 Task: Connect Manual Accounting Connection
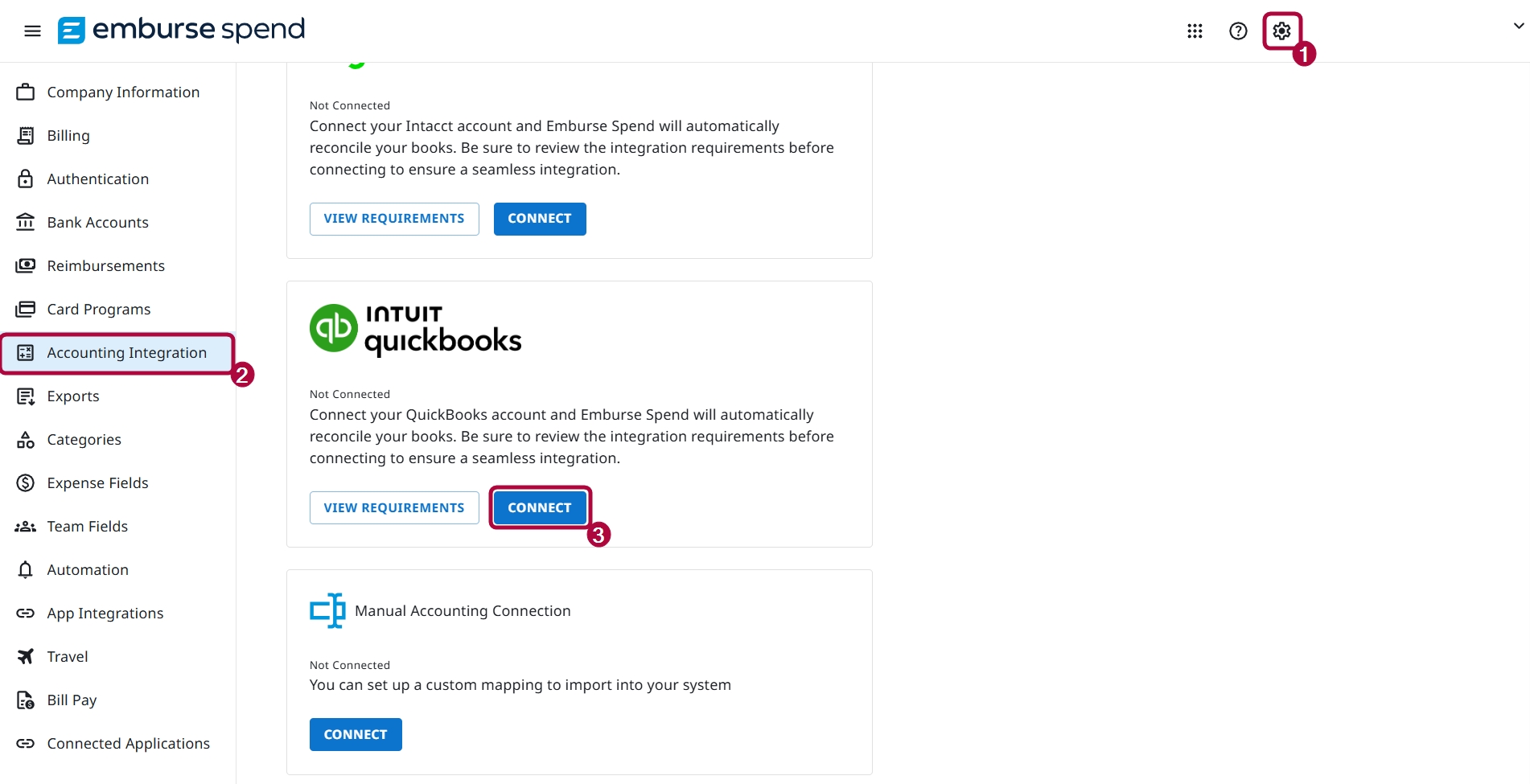pyautogui.click(x=356, y=734)
